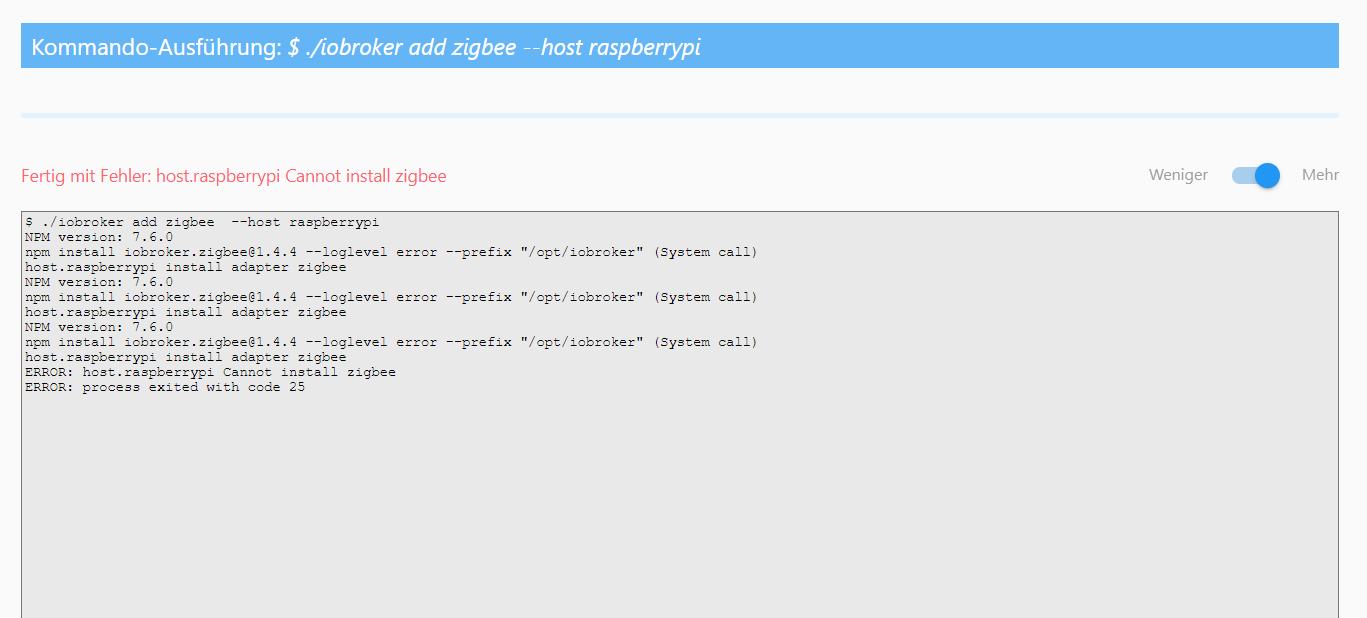Click "ERROR: process exited with code 25" line
The width and height of the screenshot is (1367, 618).
click(x=165, y=387)
